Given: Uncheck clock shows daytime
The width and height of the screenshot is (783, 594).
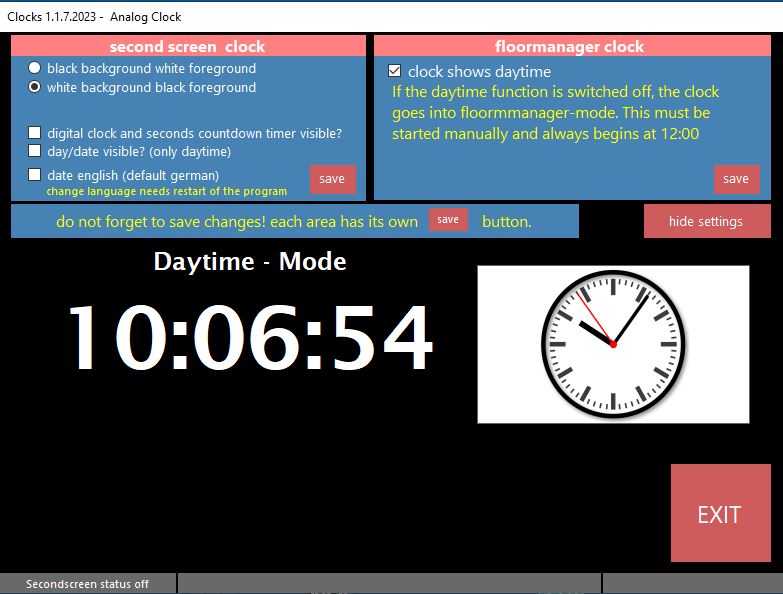Looking at the screenshot, I should coord(395,71).
